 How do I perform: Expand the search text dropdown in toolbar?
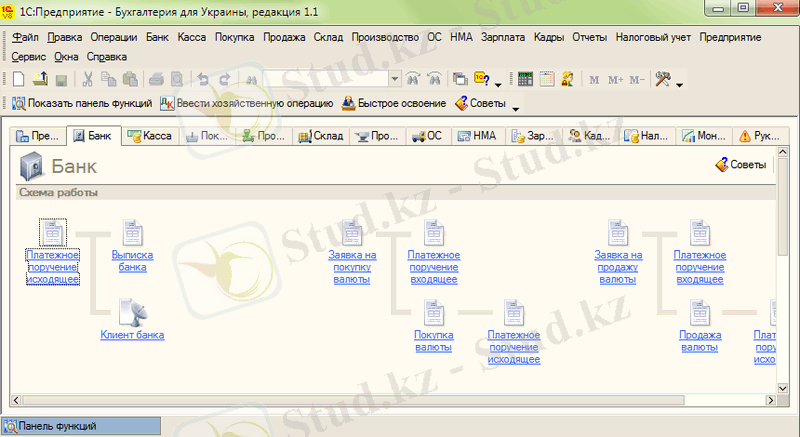click(395, 79)
